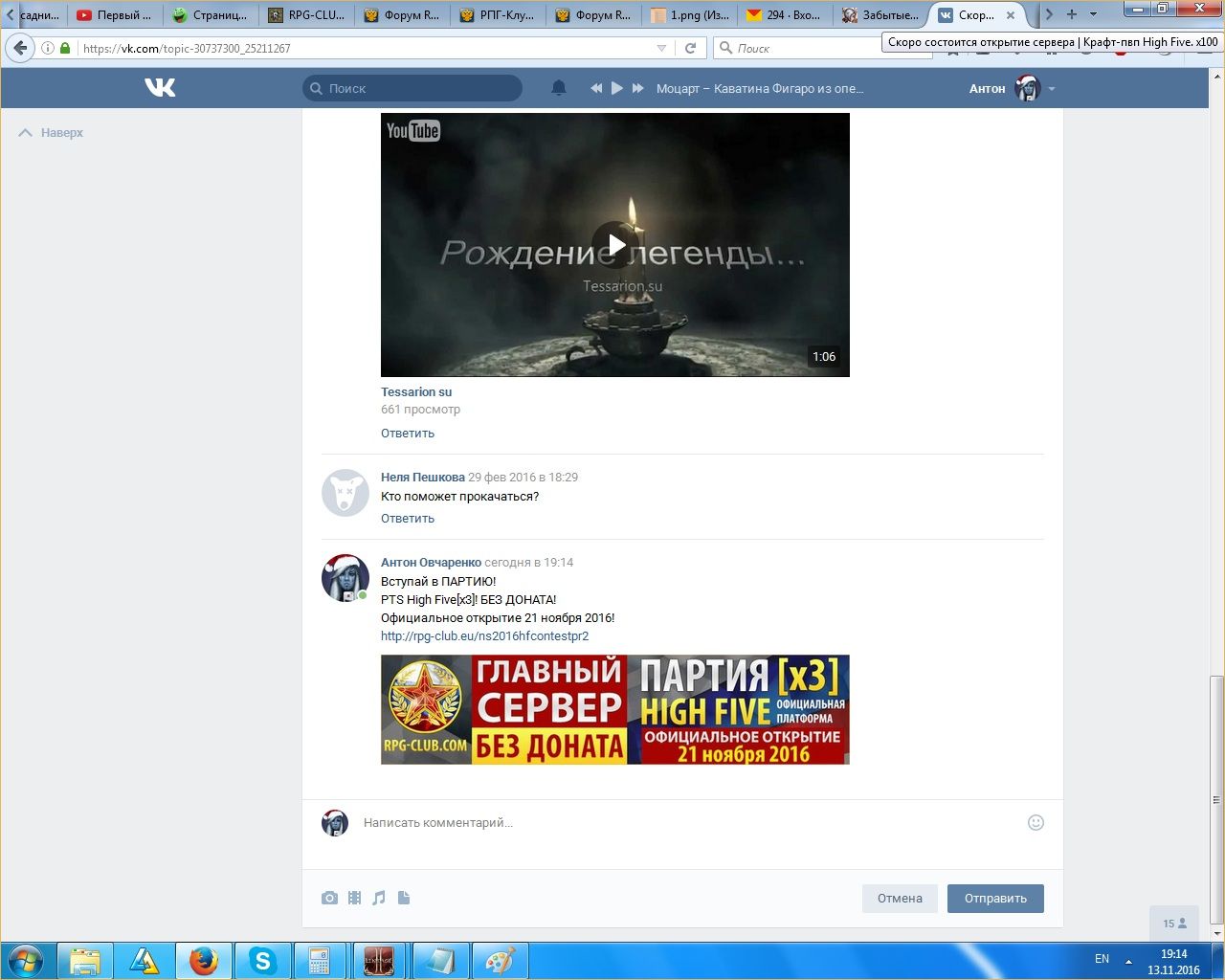Click the Написать комментарий field
Viewport: 1225px width, 980px height.
670,822
